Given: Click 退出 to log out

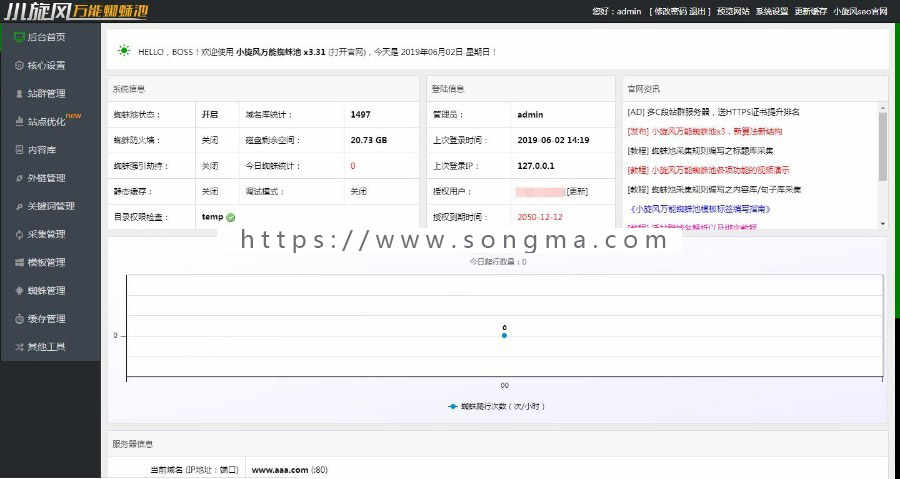Looking at the screenshot, I should click(696, 11).
